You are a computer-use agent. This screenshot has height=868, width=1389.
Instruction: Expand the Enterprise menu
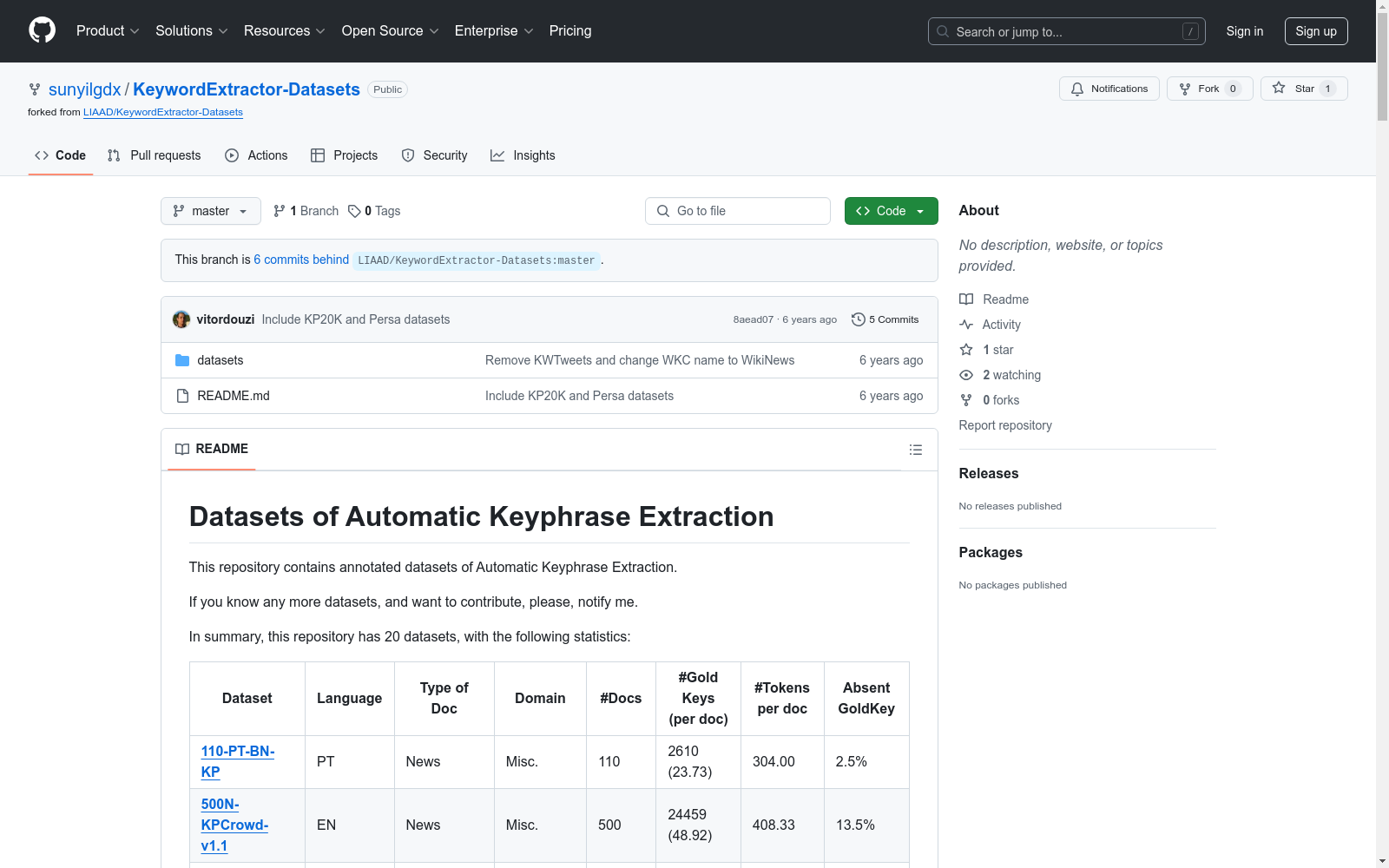(x=494, y=31)
